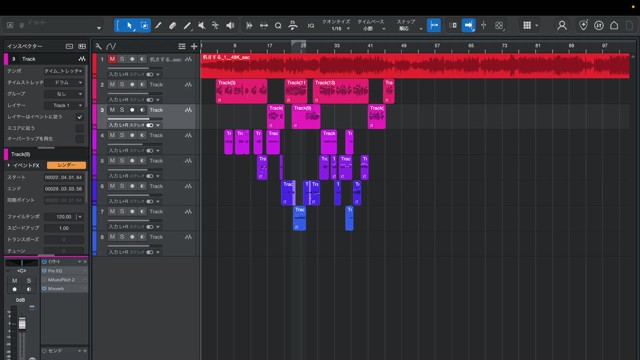This screenshot has height=360, width=640.
Task: Click the waveform icon on track 5
Action: [x=188, y=161]
